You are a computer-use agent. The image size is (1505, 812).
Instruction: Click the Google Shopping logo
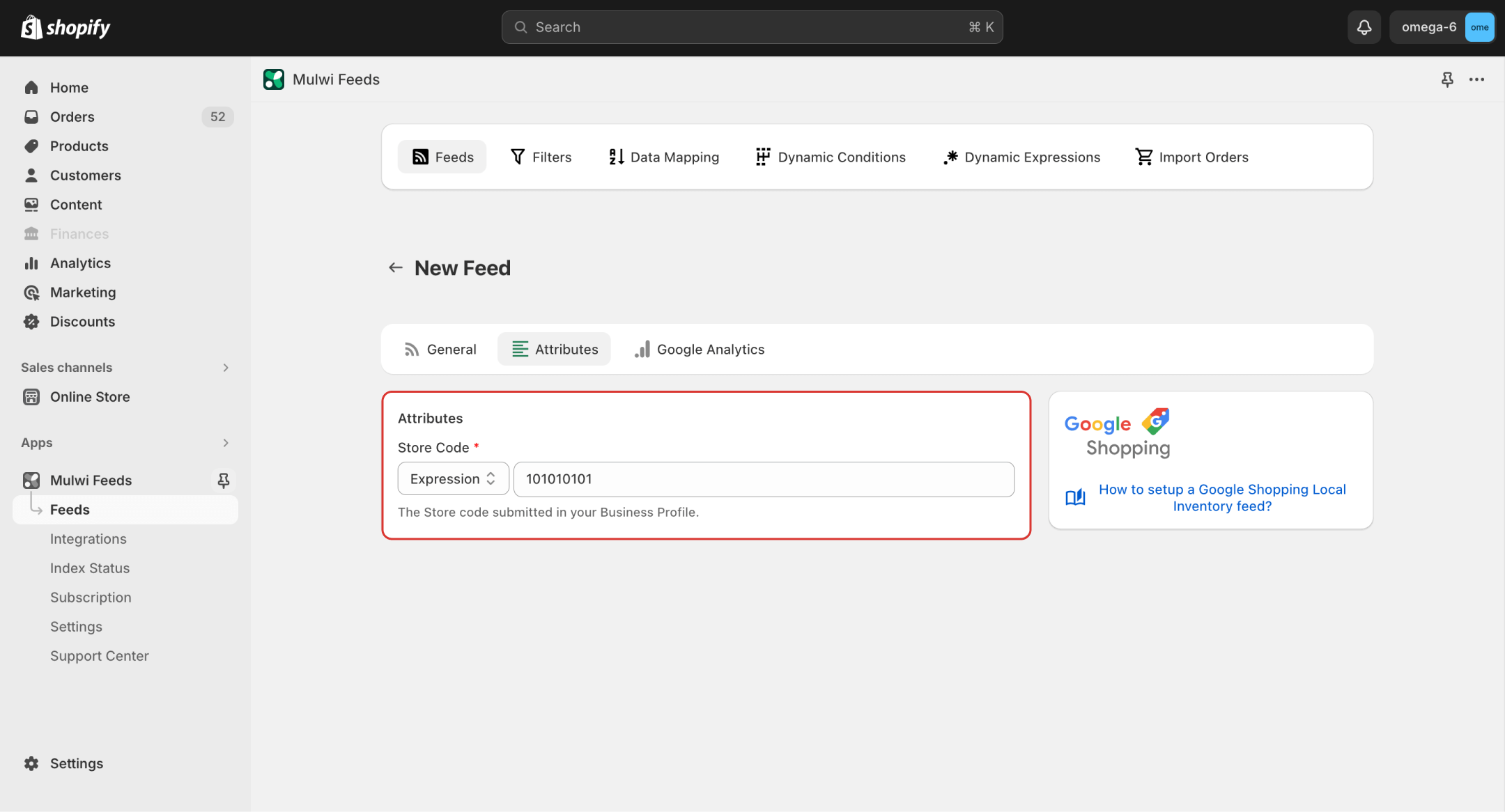click(1118, 433)
